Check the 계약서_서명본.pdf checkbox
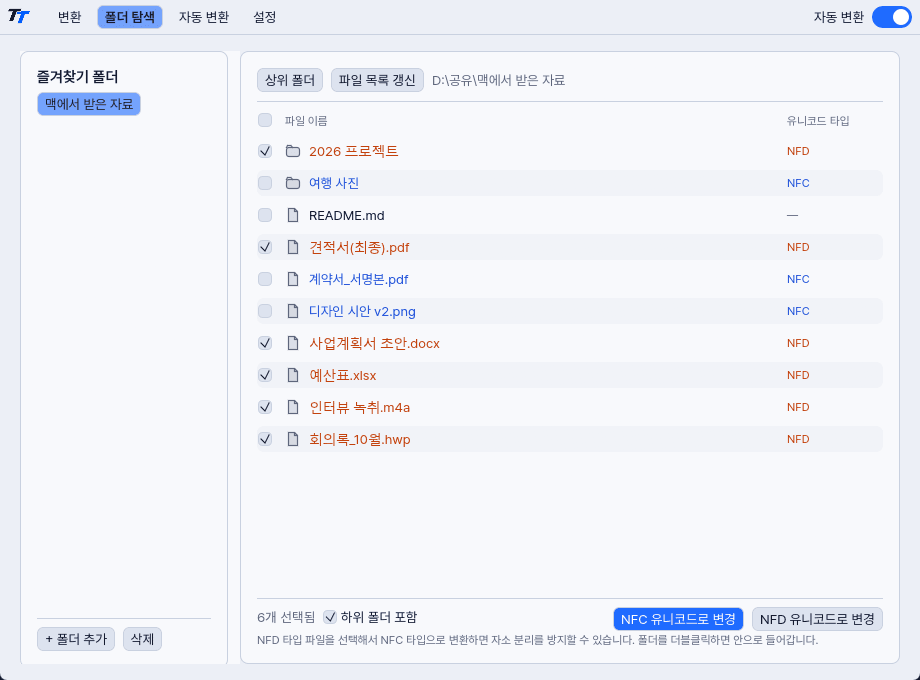 (265, 279)
